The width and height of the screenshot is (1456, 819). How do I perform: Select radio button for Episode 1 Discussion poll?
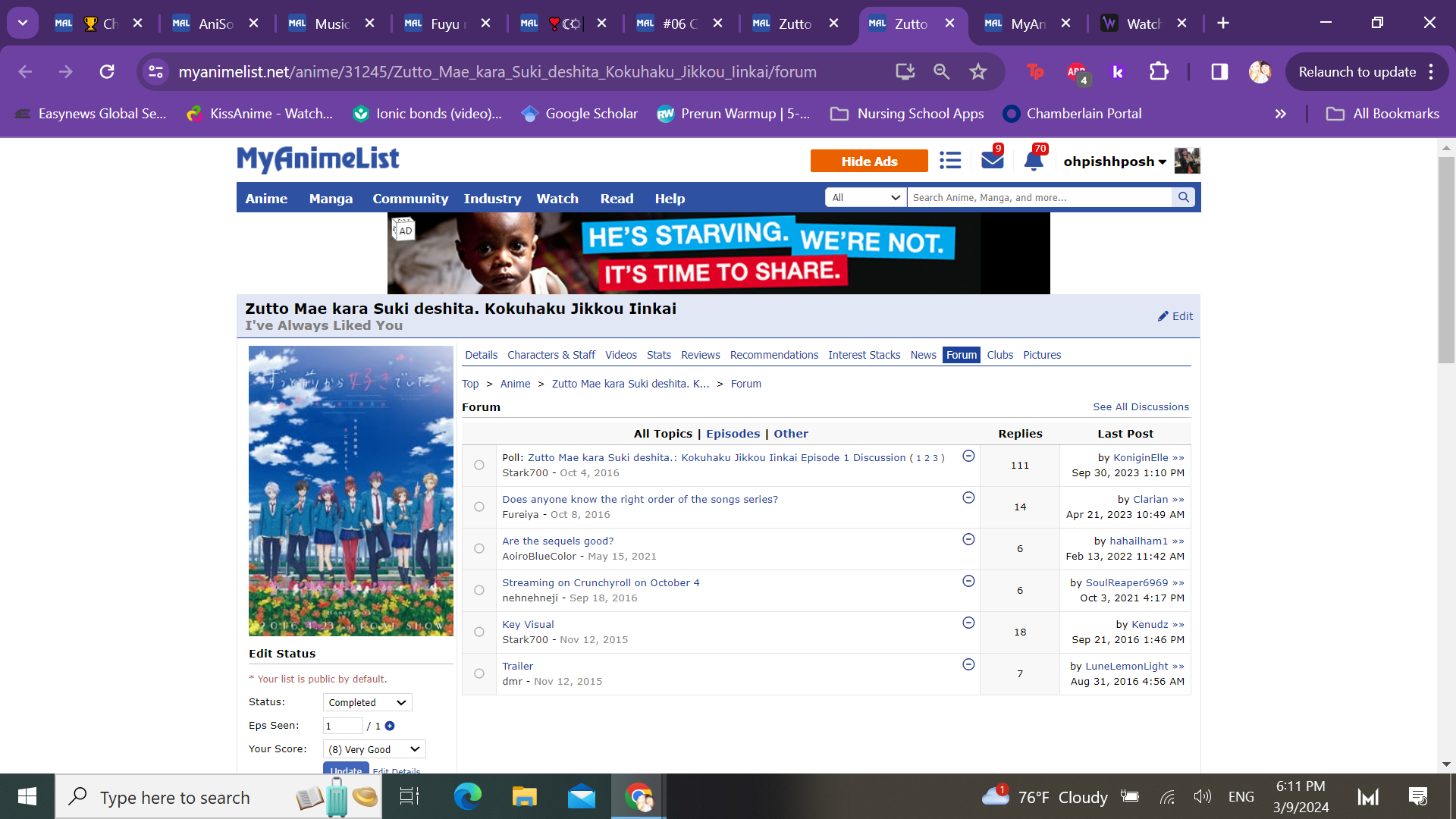pos(479,465)
